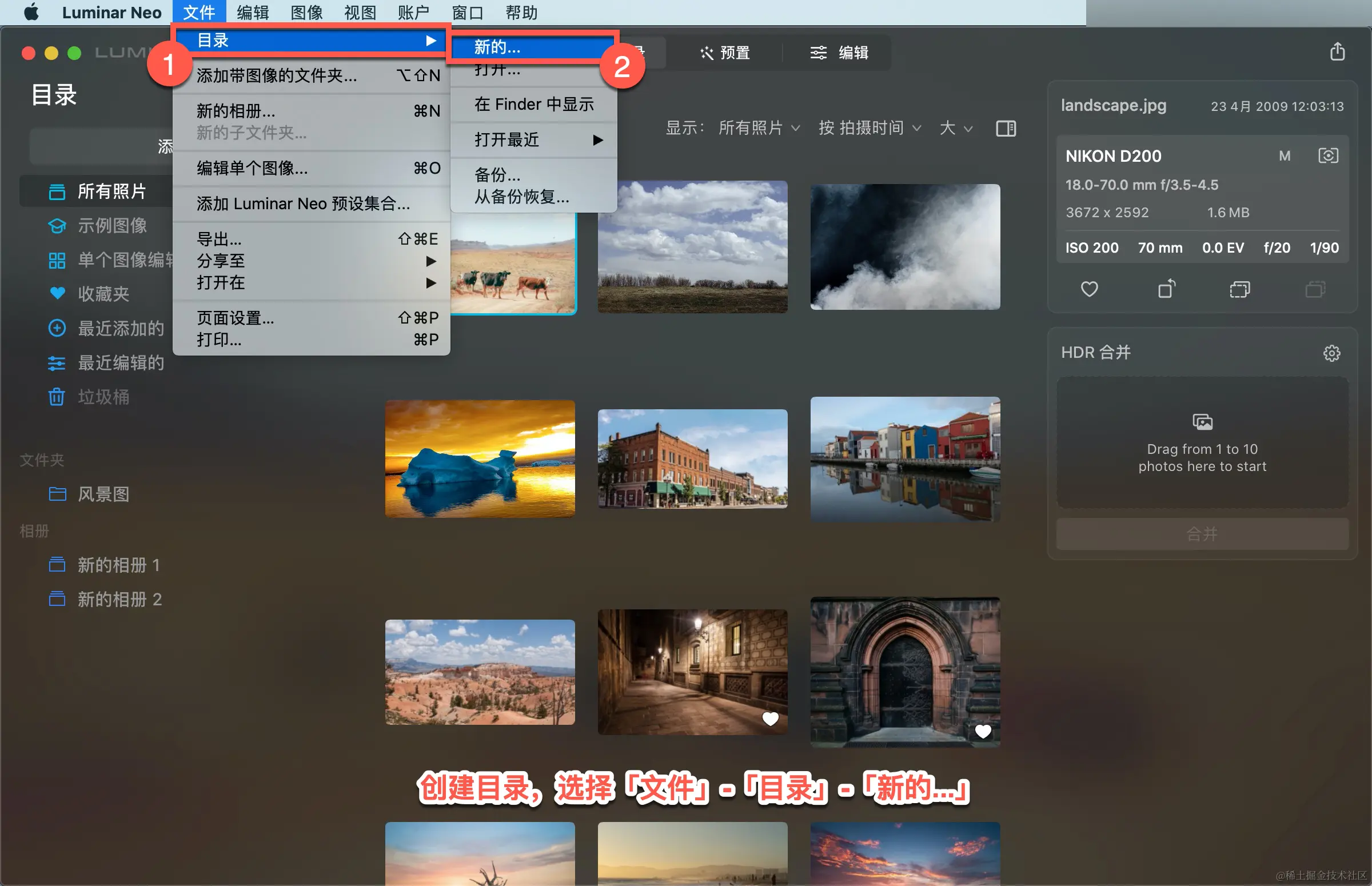Image resolution: width=1372 pixels, height=886 pixels.
Task: Change thumbnail size with 大 dropdown
Action: tap(955, 127)
